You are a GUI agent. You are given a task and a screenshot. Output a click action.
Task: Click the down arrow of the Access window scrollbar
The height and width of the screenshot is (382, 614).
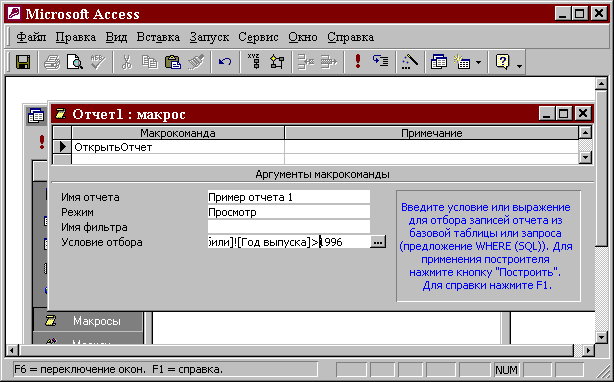[x=601, y=337]
